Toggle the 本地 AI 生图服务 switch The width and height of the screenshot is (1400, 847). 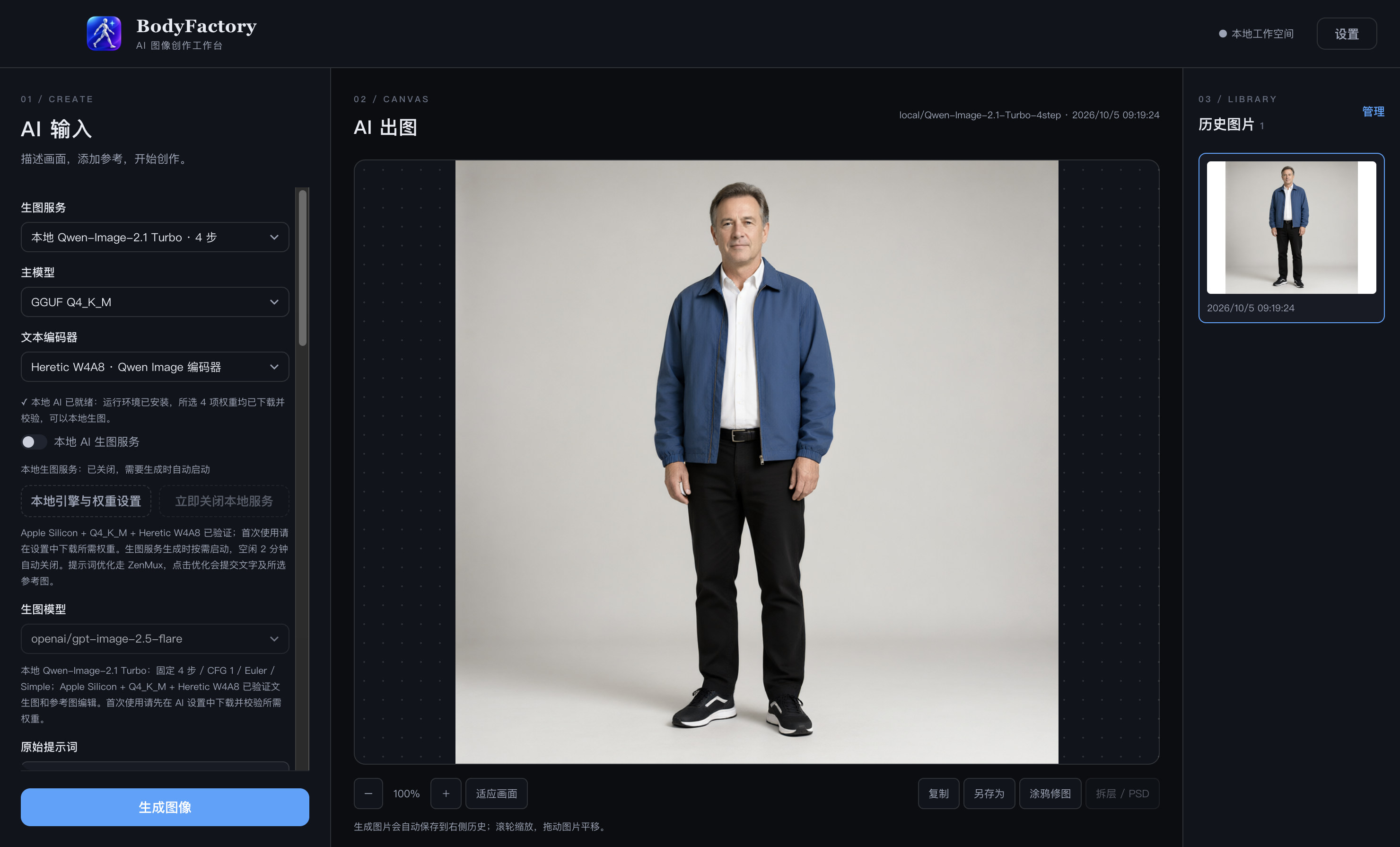point(34,441)
